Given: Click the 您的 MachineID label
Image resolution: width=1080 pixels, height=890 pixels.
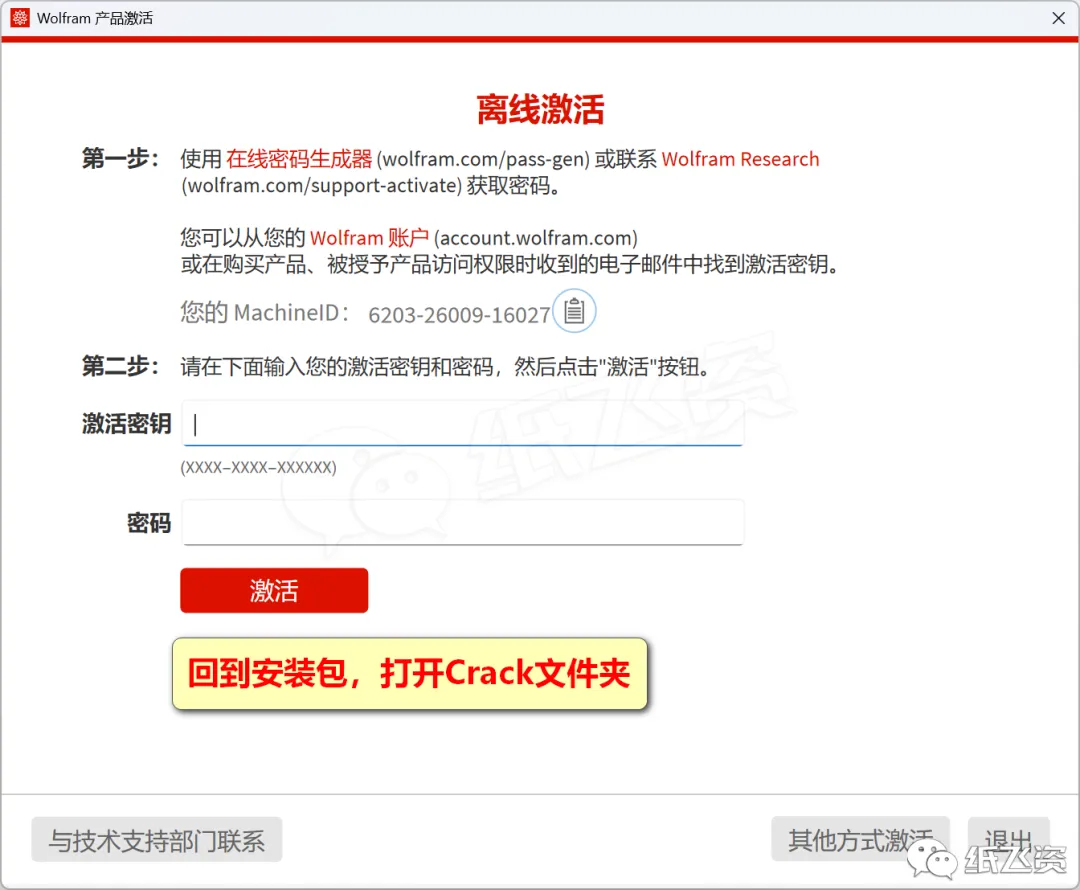Looking at the screenshot, I should [x=265, y=313].
